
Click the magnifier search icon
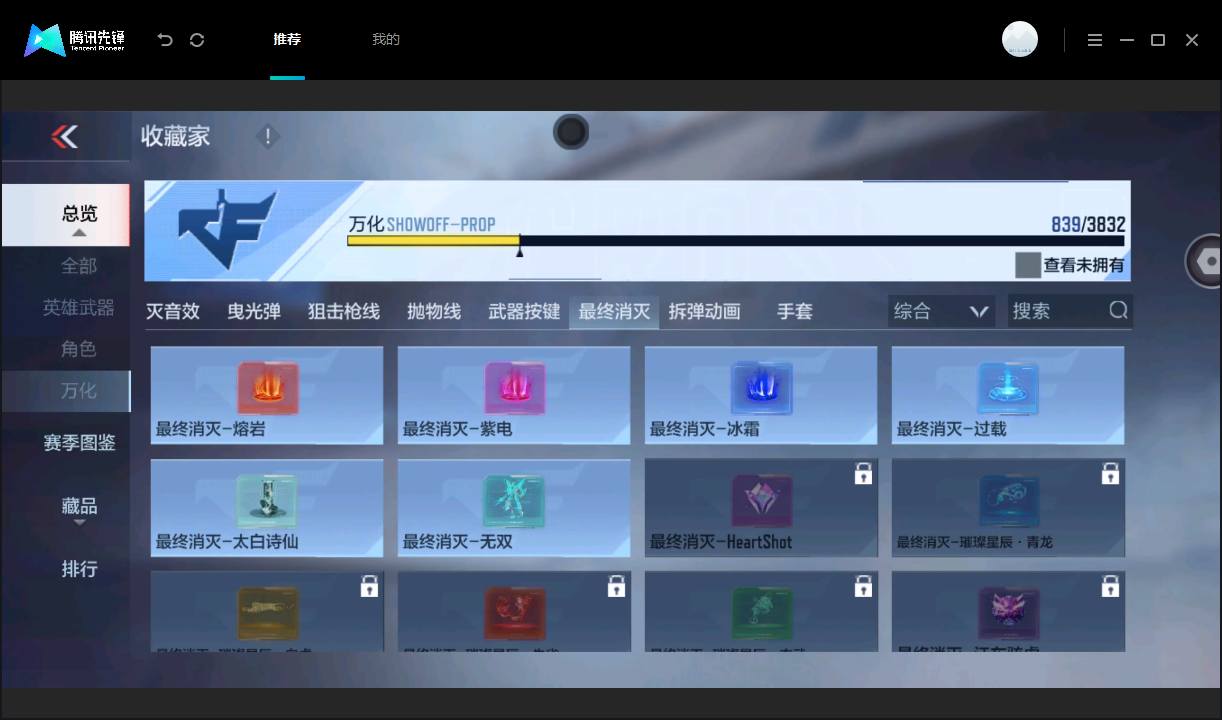(x=1118, y=310)
